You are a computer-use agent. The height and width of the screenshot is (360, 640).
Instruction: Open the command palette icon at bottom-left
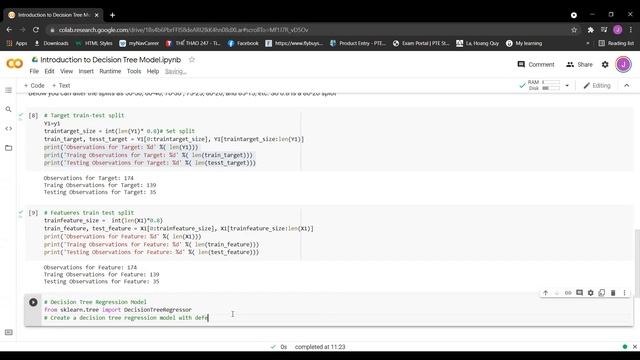click(9, 332)
